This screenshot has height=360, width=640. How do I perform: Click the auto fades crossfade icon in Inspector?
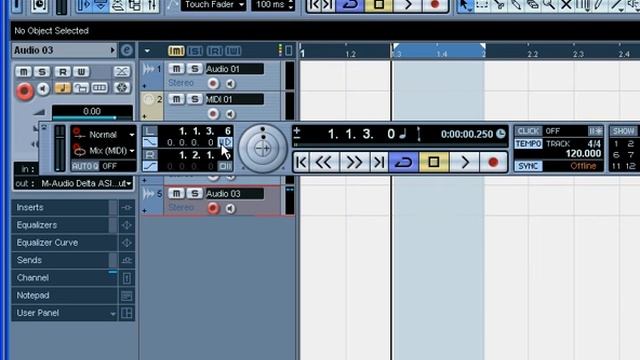coord(121,72)
